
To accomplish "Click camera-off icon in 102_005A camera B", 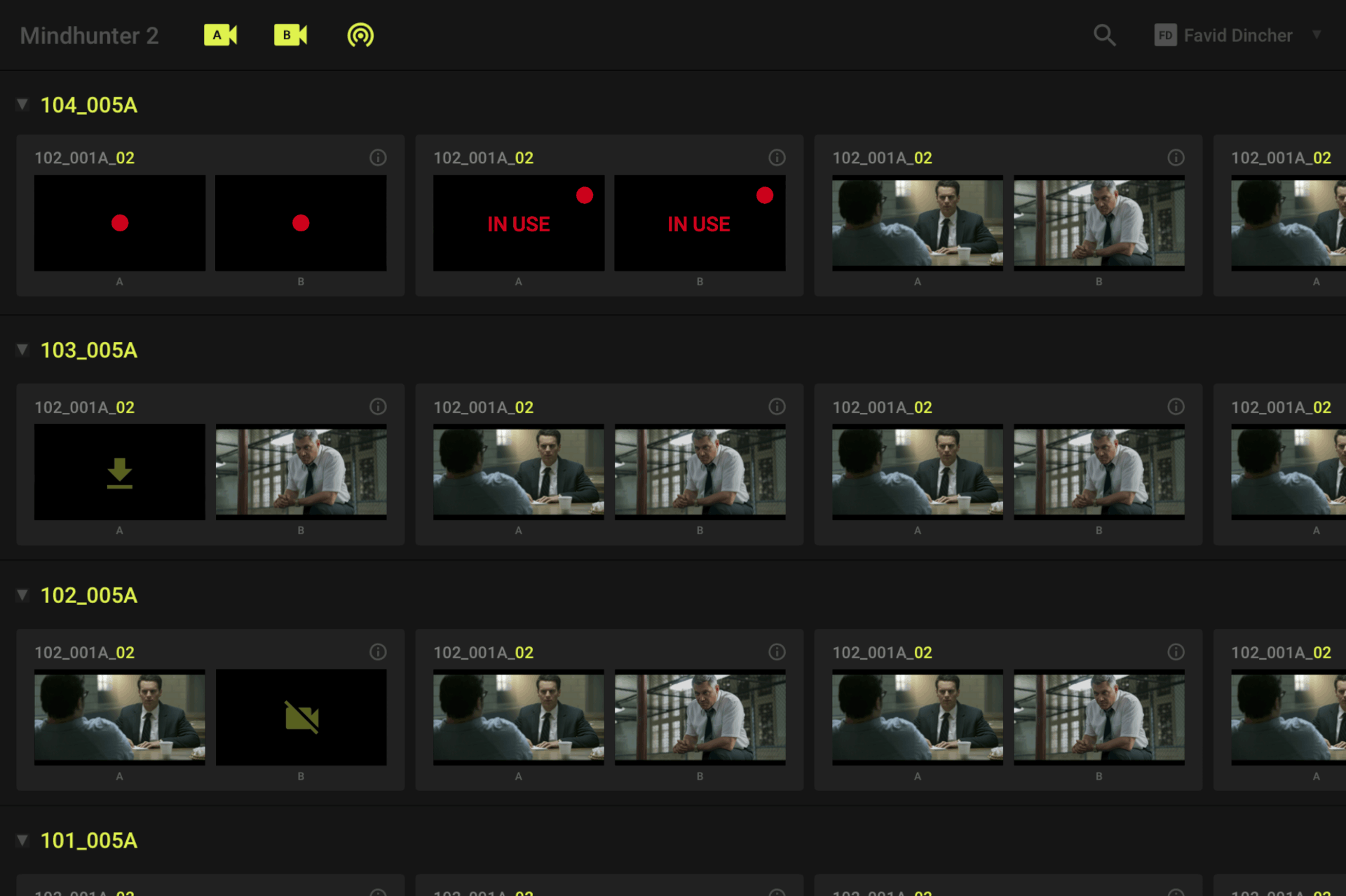I will click(x=301, y=717).
